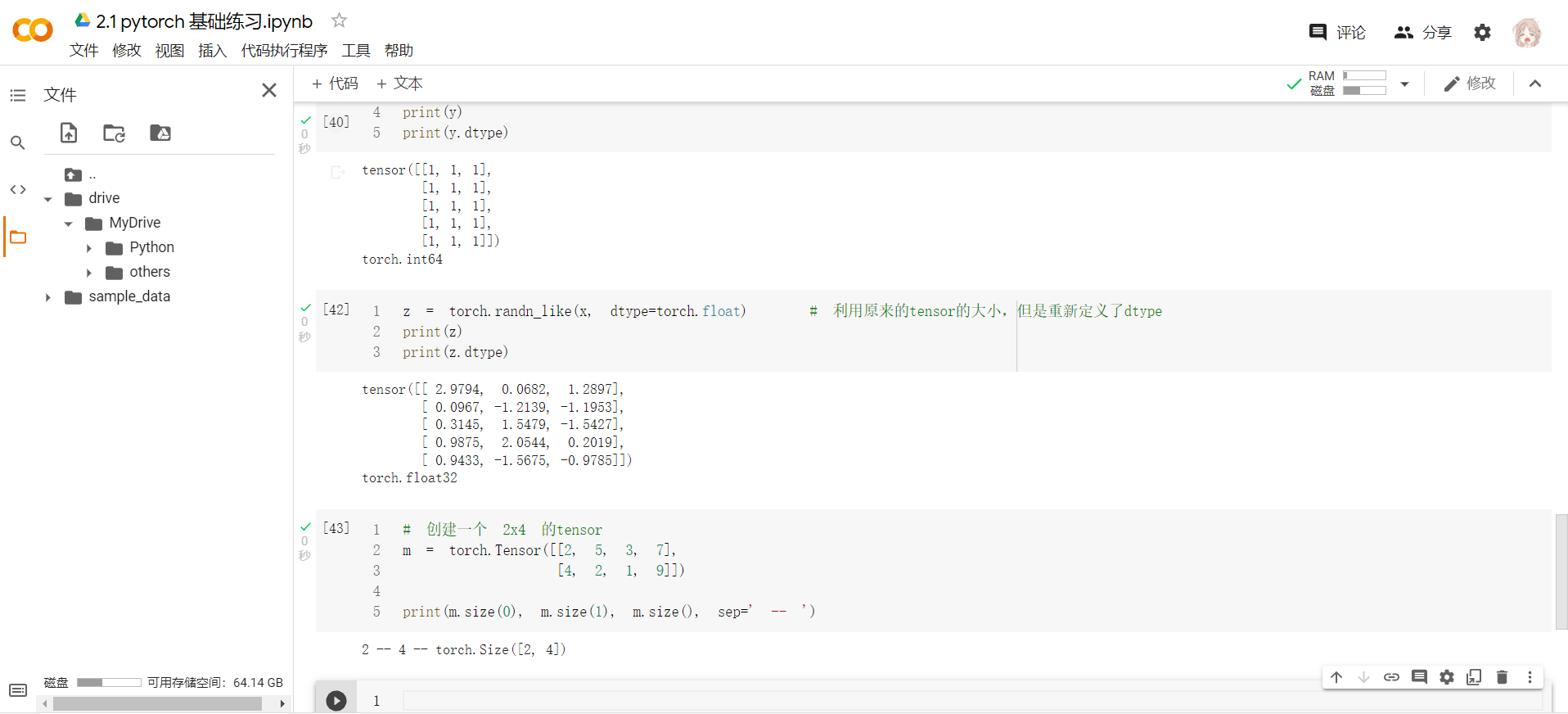
Task: Add a comment to the cell
Action: (x=1419, y=677)
